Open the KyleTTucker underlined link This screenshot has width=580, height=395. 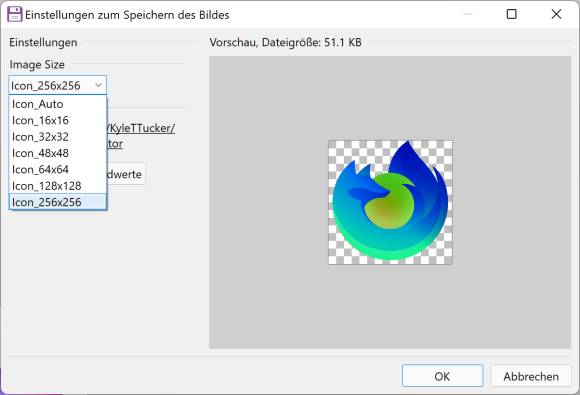pos(141,136)
